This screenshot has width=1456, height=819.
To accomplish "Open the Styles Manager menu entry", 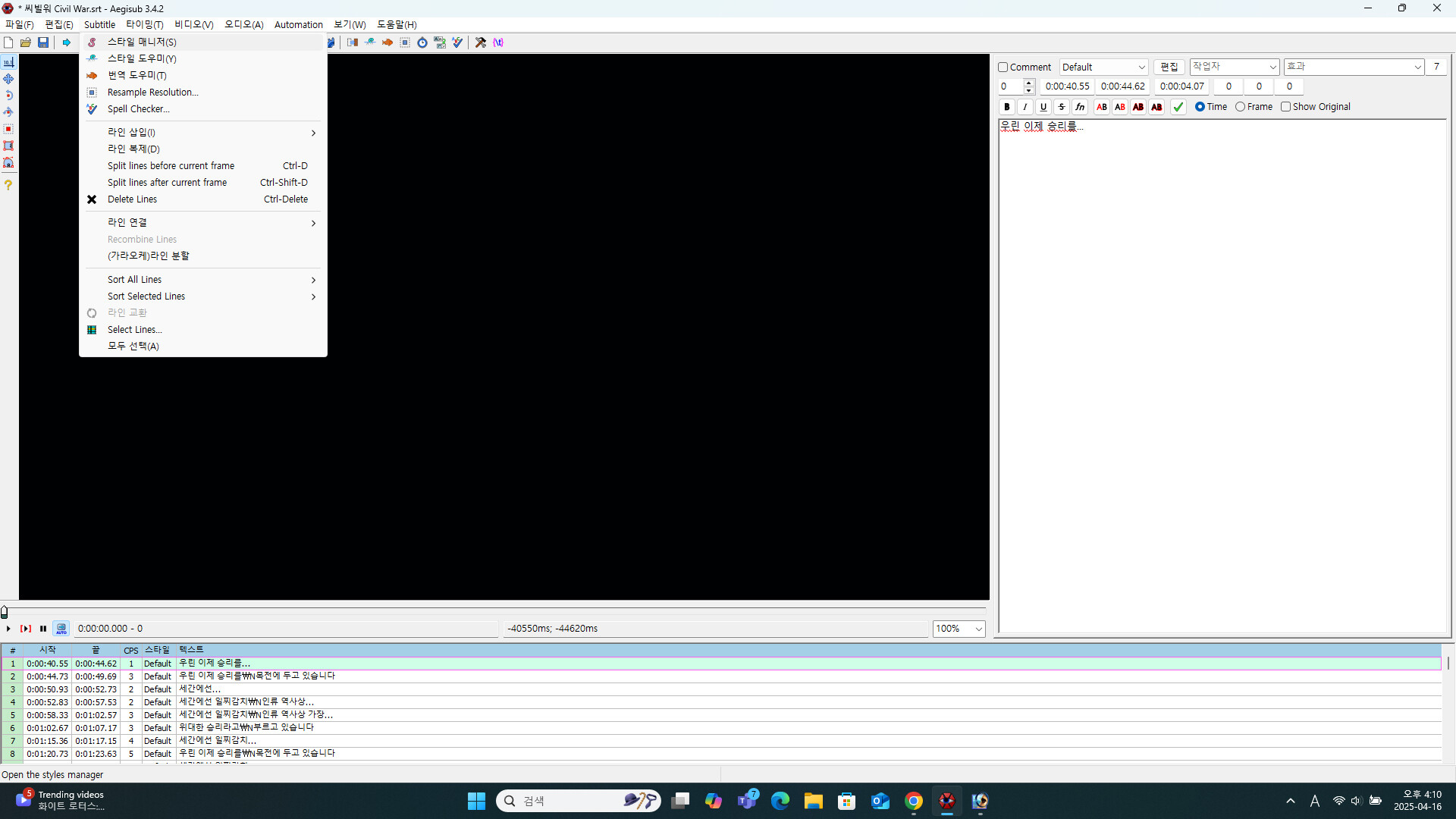I will (x=142, y=42).
